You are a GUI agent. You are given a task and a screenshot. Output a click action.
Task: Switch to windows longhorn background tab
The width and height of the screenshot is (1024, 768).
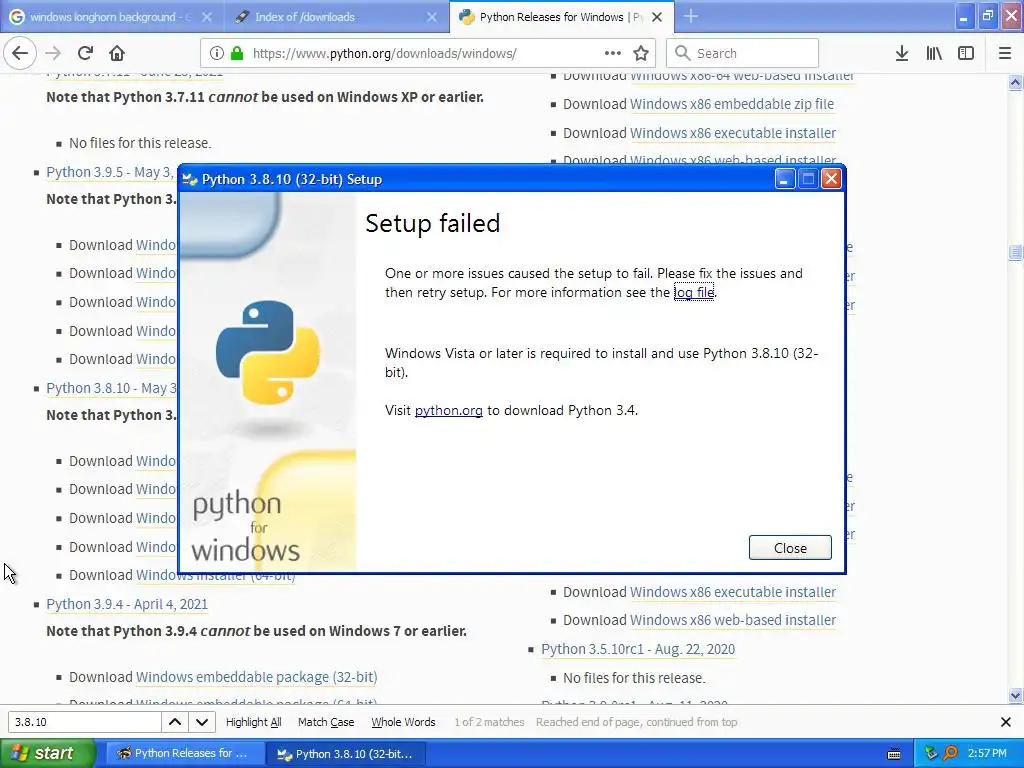click(x=112, y=17)
